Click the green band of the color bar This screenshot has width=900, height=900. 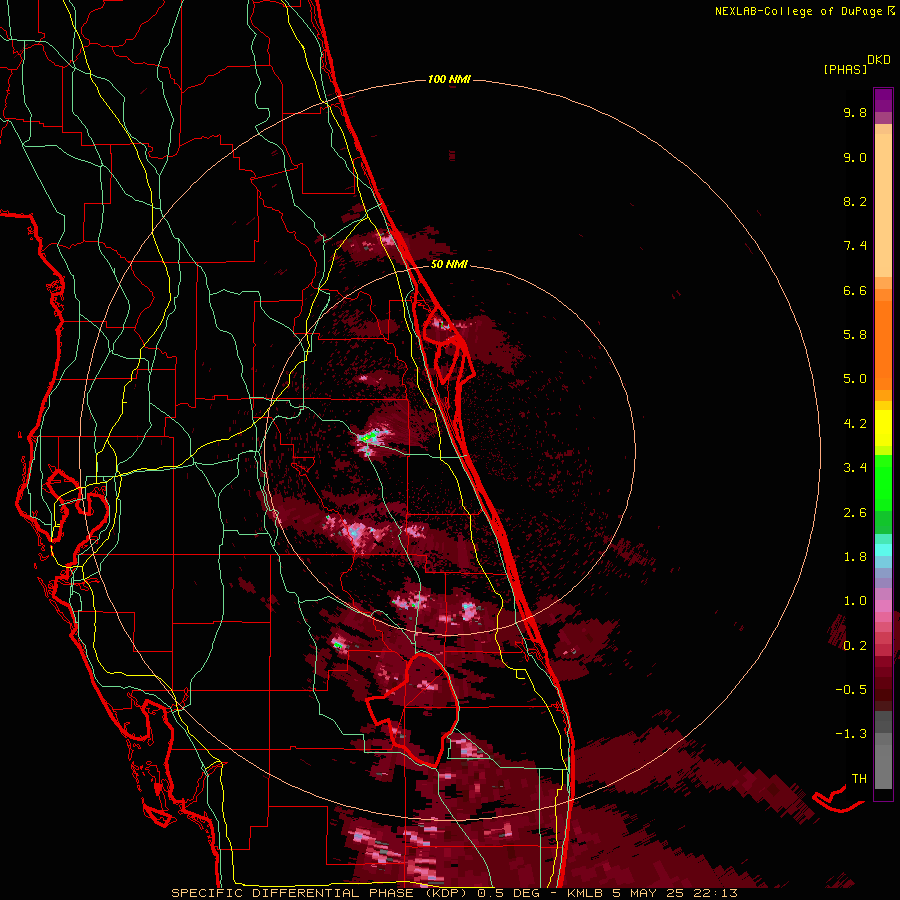click(x=883, y=482)
